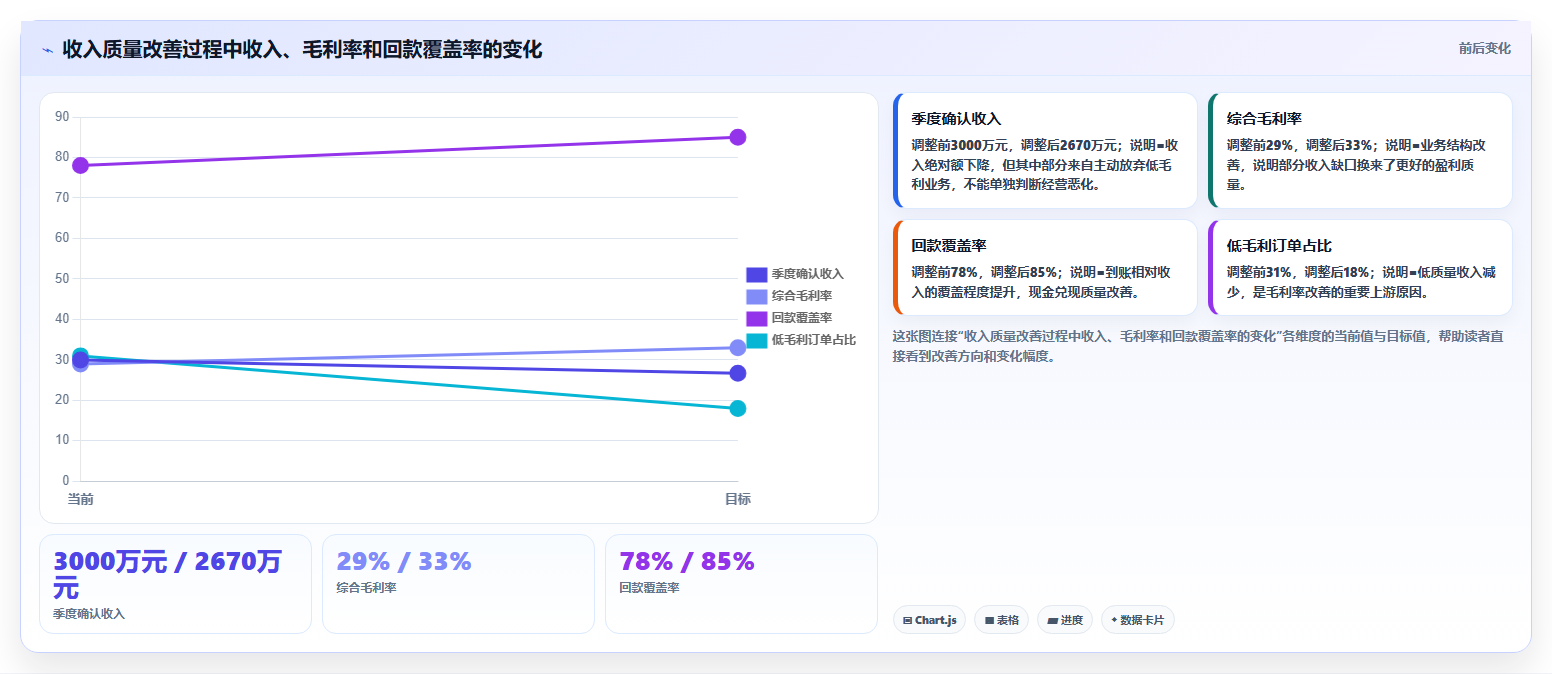Open the 综合毛利率 explanation card
Image resolution: width=1552 pixels, height=674 pixels.
coord(1360,150)
